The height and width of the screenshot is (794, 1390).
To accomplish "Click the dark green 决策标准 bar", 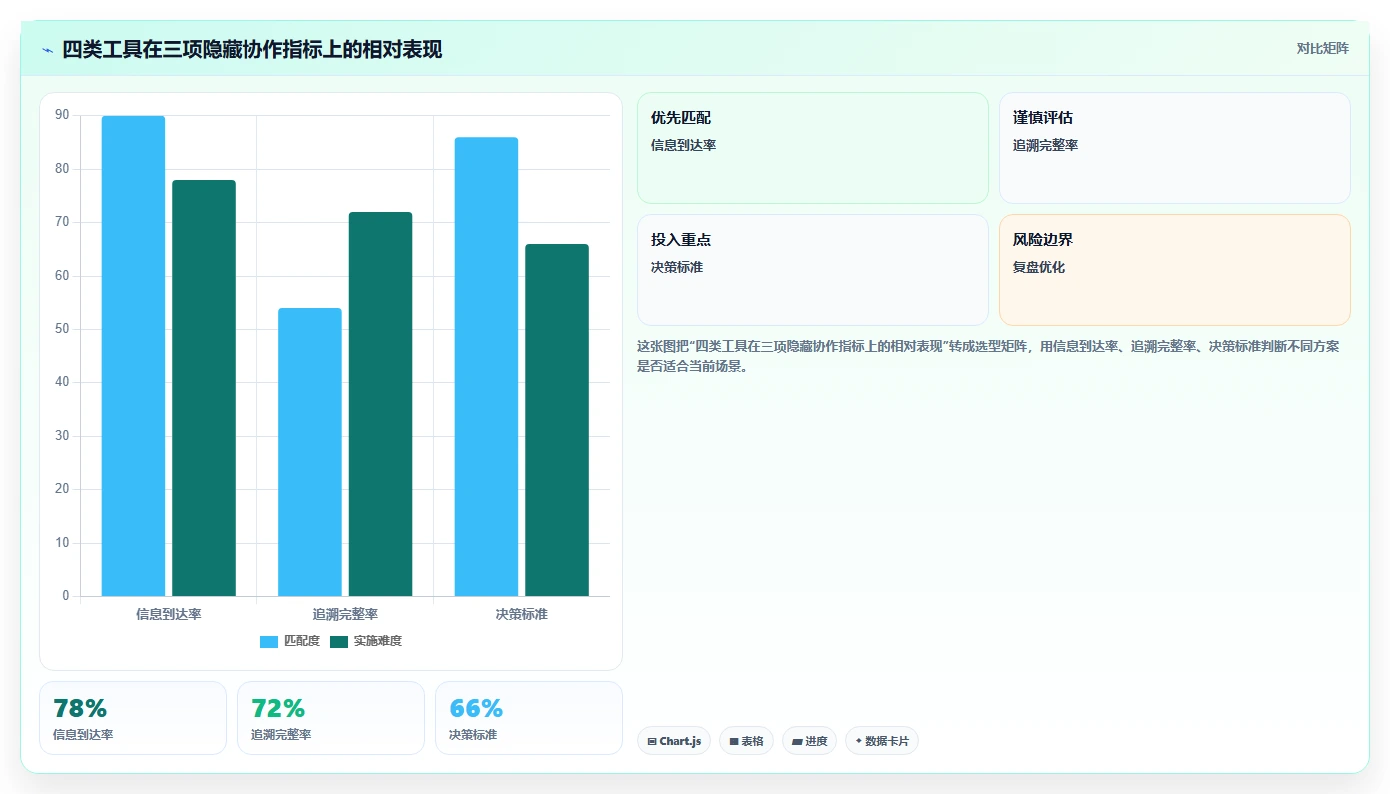I will point(557,420).
